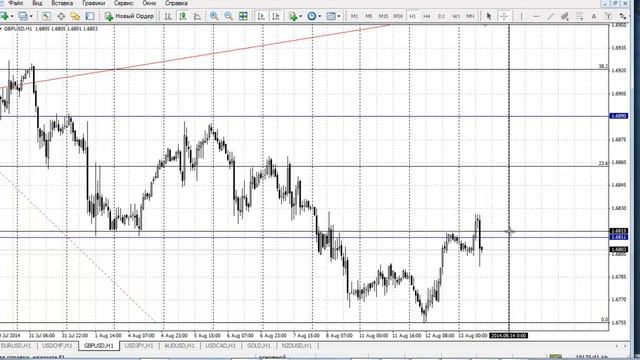This screenshot has height=360, width=640.
Task: Switch chart to line chart type
Action: (x=197, y=16)
